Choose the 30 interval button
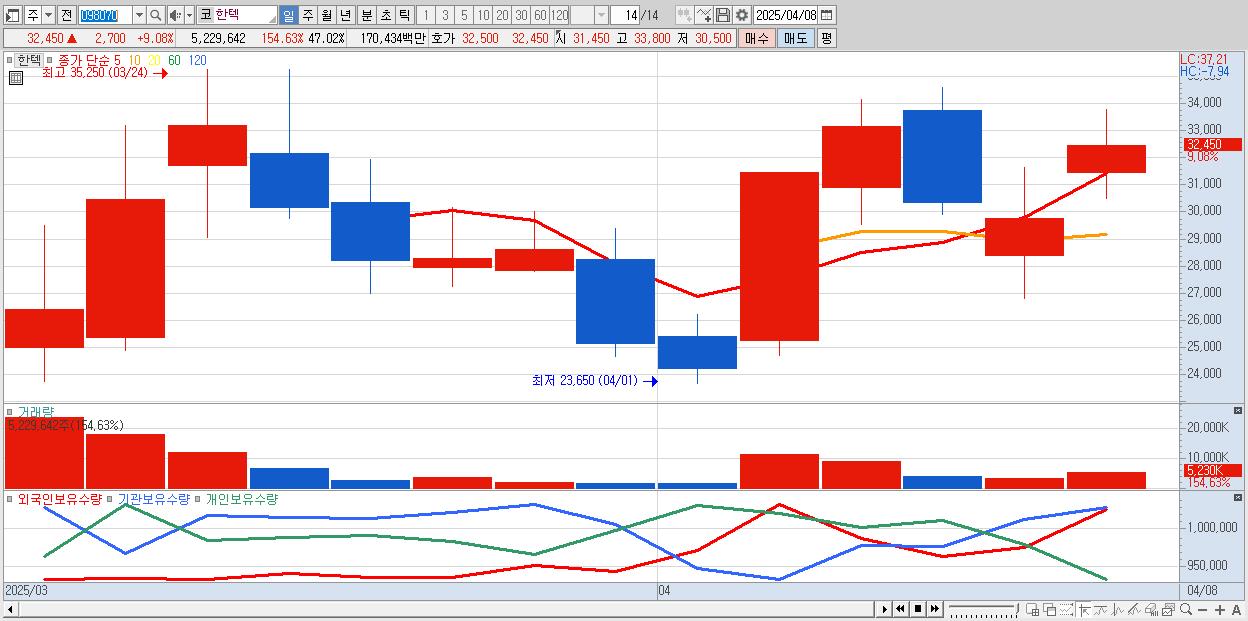1248x621 pixels. click(521, 15)
